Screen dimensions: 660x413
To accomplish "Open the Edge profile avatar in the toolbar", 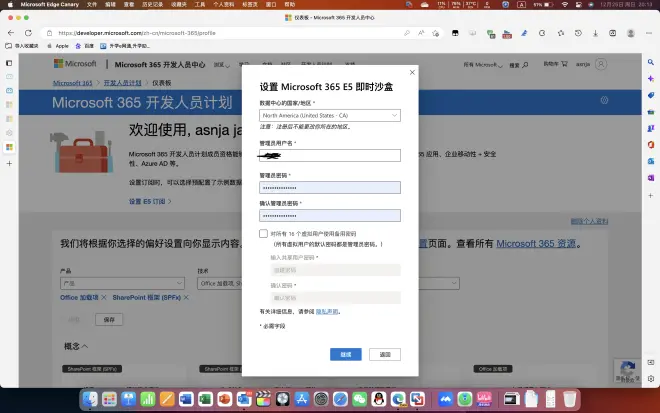I will (x=631, y=33).
